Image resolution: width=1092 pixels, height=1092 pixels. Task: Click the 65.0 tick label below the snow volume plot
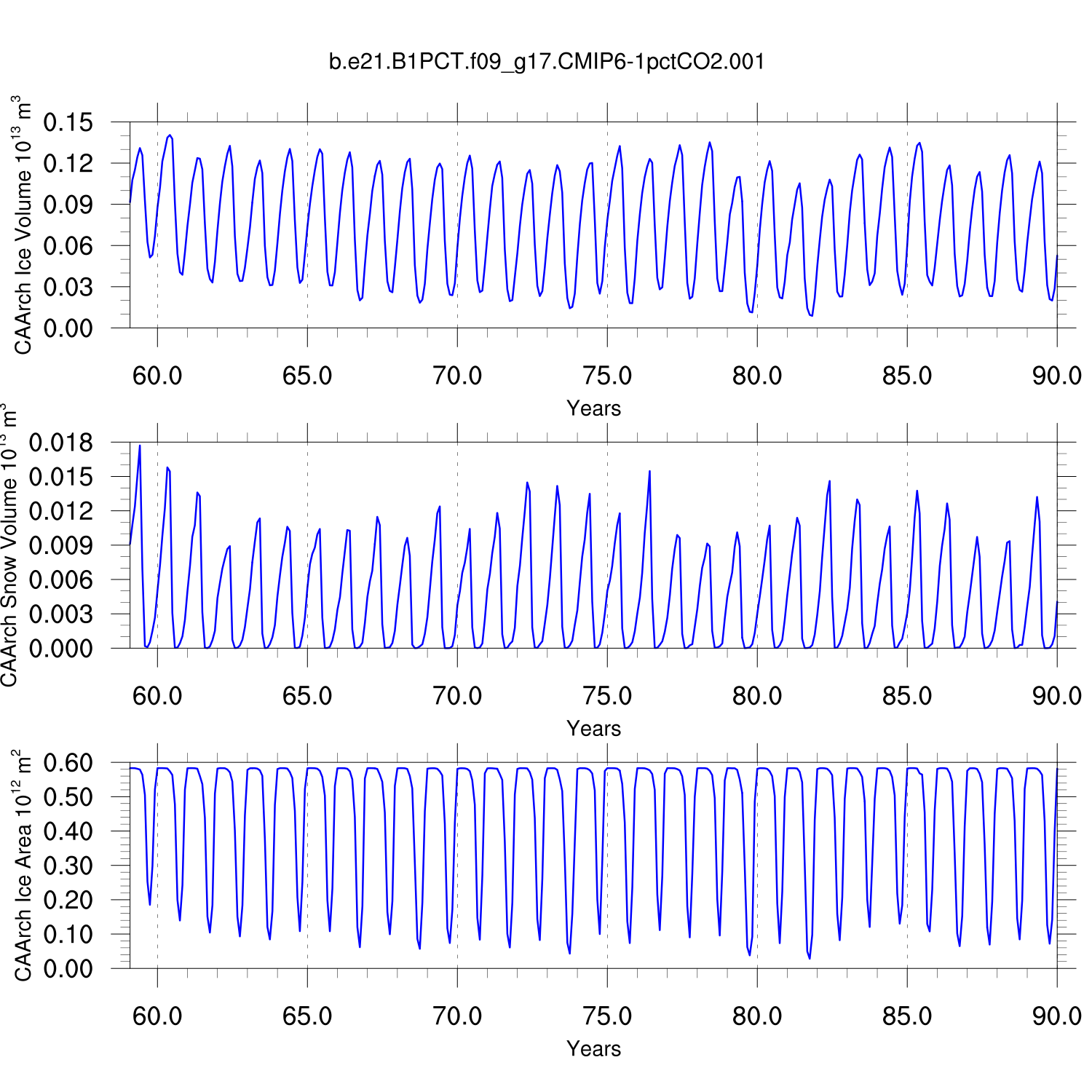307,697
